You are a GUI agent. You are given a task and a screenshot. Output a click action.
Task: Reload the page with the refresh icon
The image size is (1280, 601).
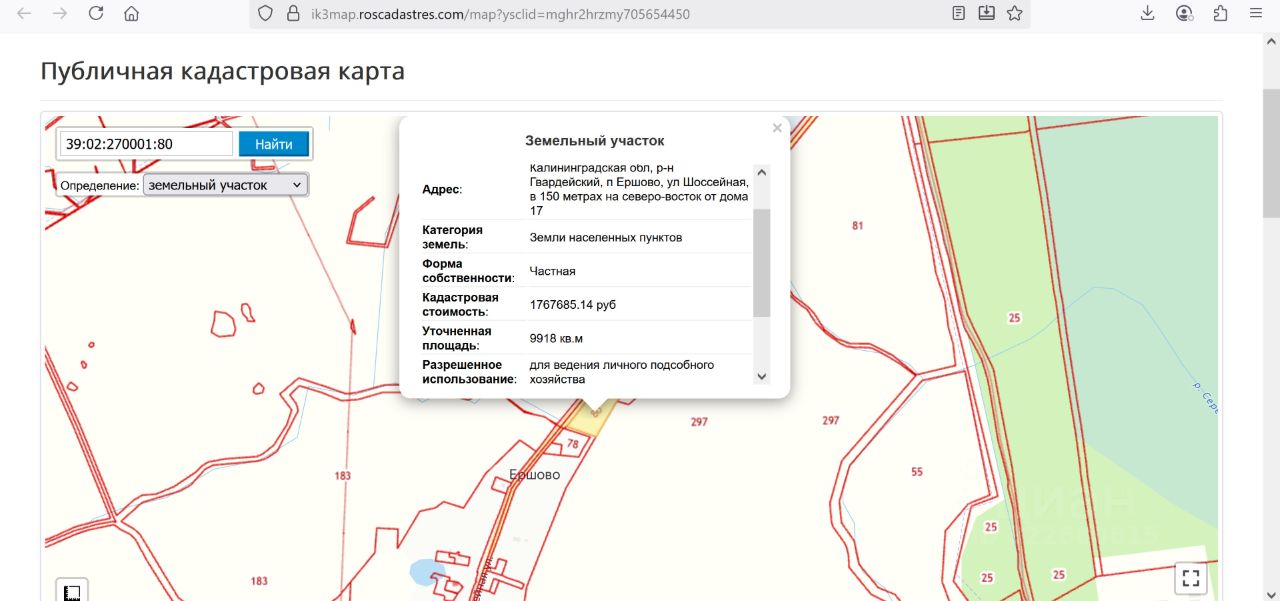point(96,14)
